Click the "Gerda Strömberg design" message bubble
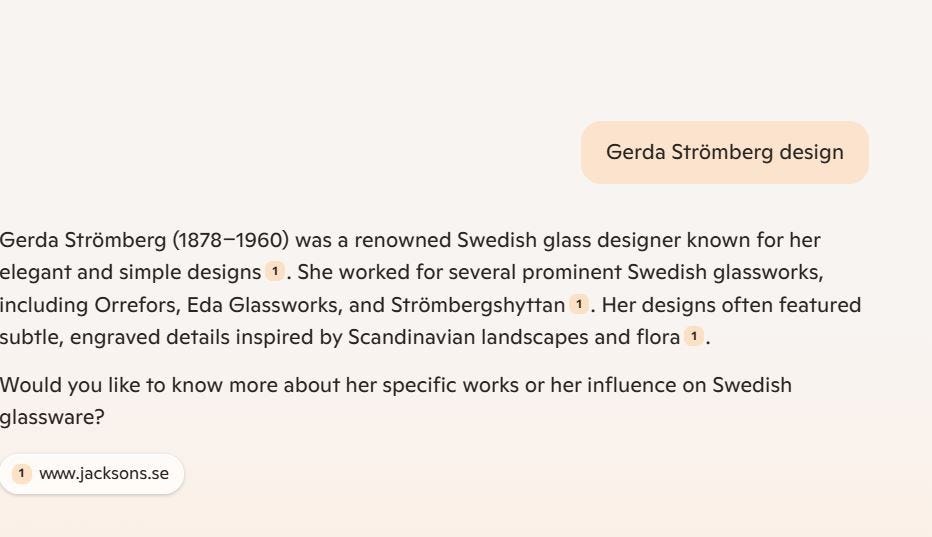This screenshot has width=932, height=537. (x=724, y=152)
